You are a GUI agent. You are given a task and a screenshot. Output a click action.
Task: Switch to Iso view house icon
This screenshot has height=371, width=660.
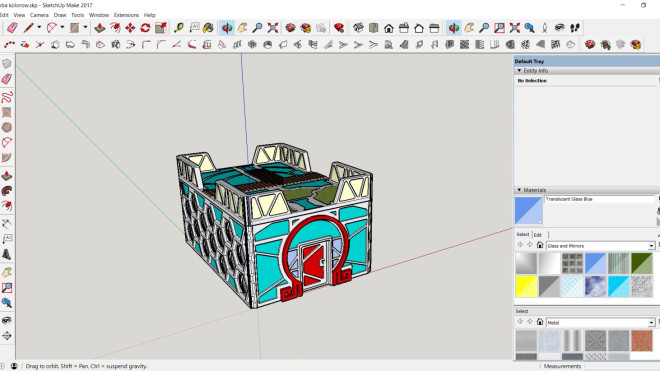[358, 28]
